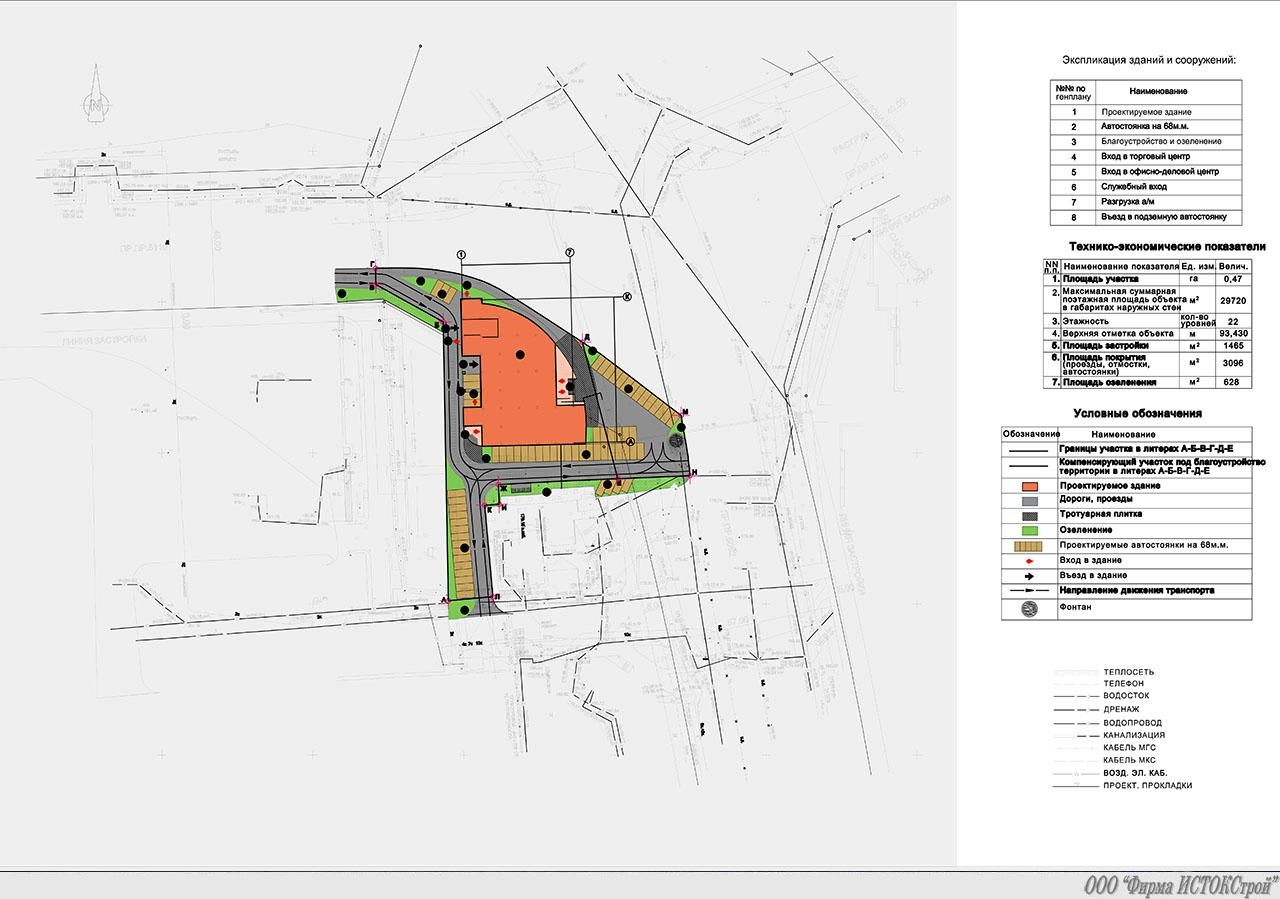Click the north arrow compass symbol
Screen dimensions: 1280x899
(x=97, y=96)
